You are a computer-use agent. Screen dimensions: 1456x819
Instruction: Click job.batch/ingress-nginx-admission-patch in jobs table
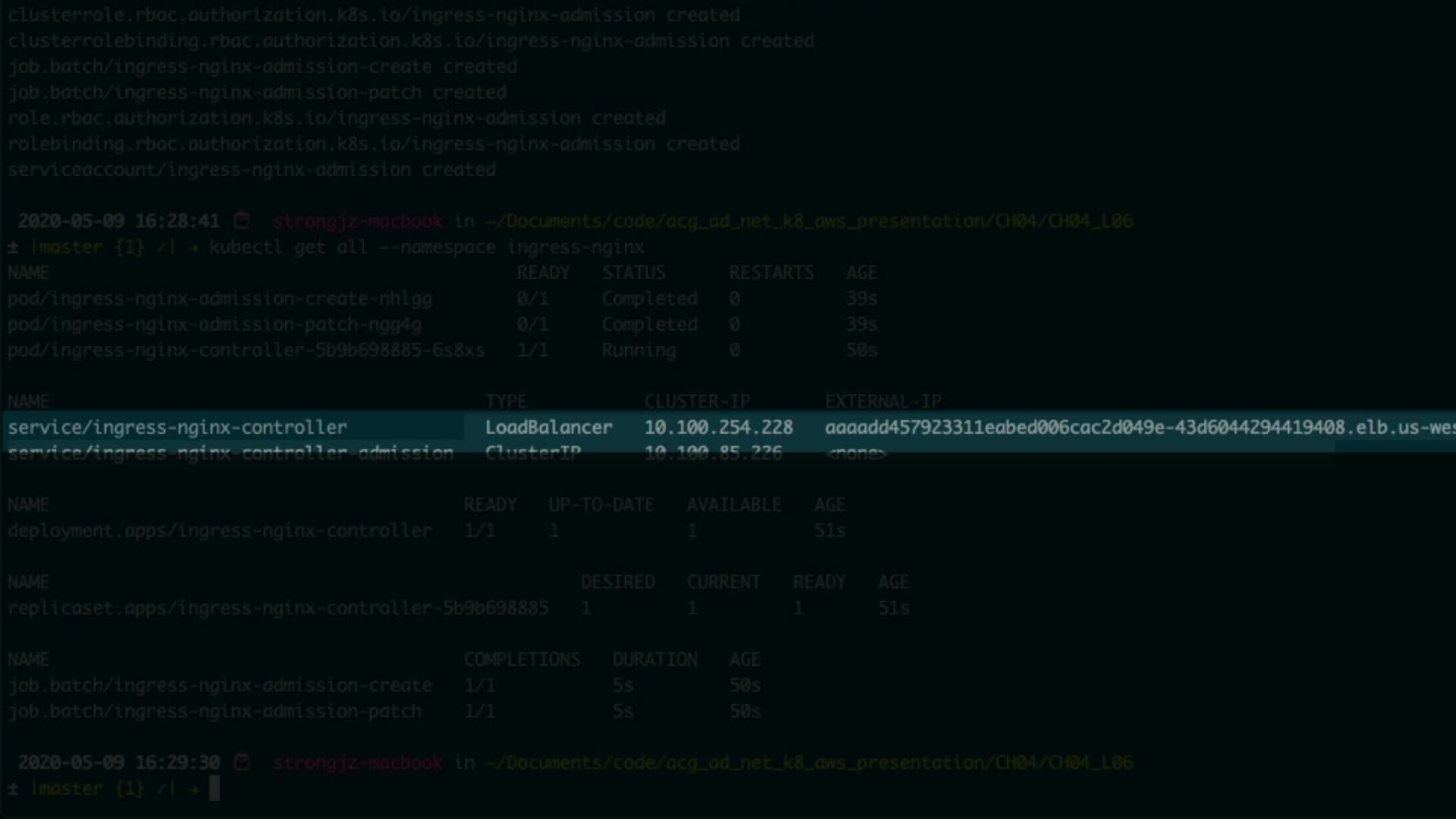pyautogui.click(x=215, y=711)
